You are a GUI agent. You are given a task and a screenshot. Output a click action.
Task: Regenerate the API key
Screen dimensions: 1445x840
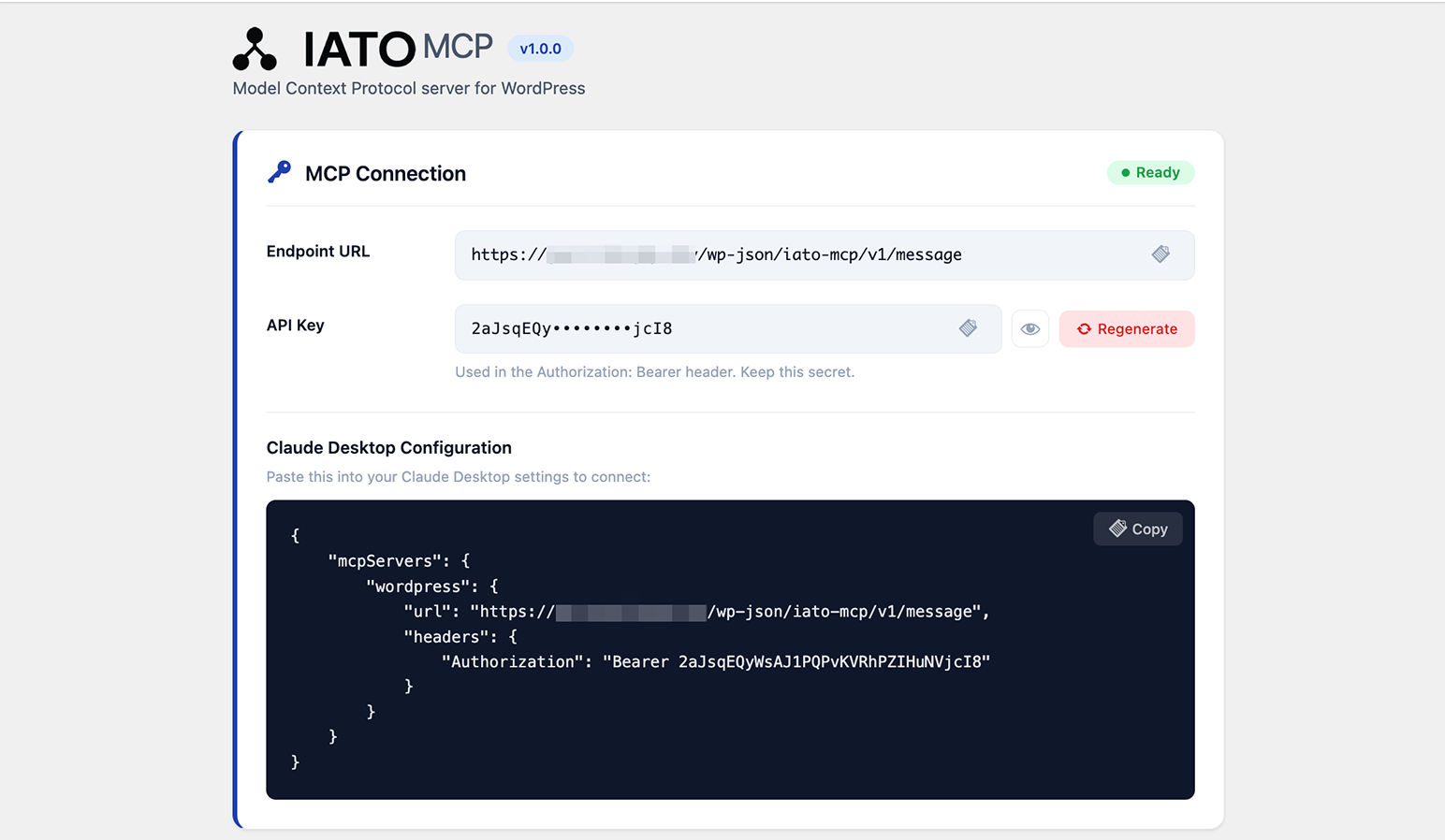pos(1127,328)
